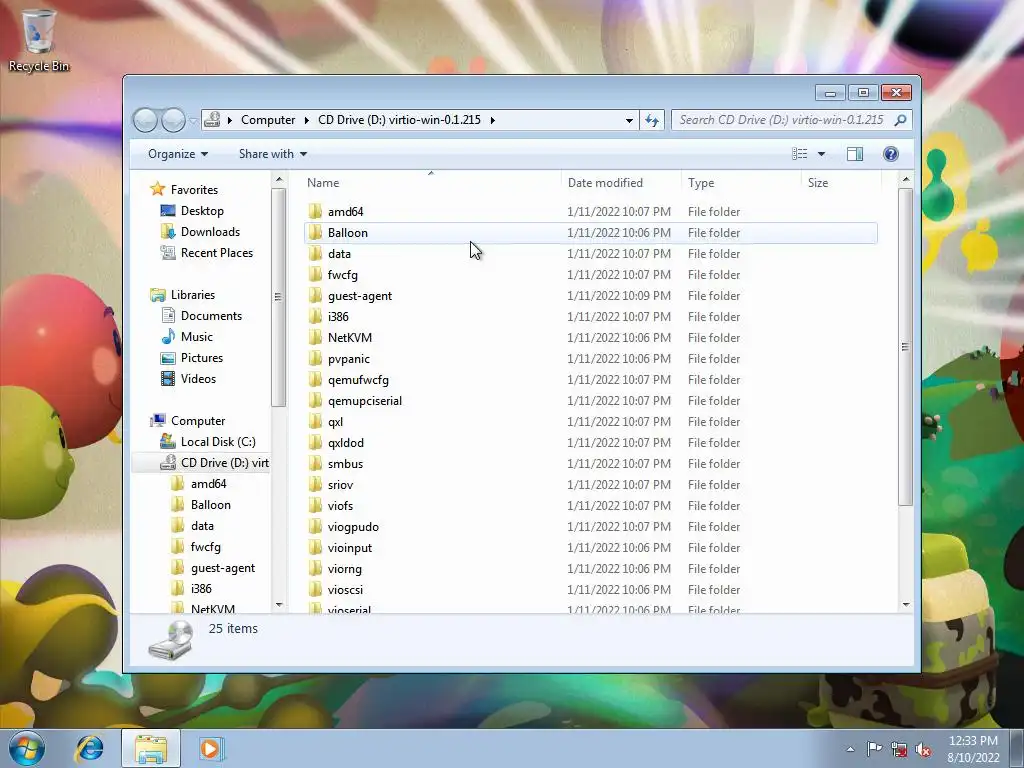1024x768 pixels.
Task: Select the viogpudo folder name
Action: tap(353, 526)
